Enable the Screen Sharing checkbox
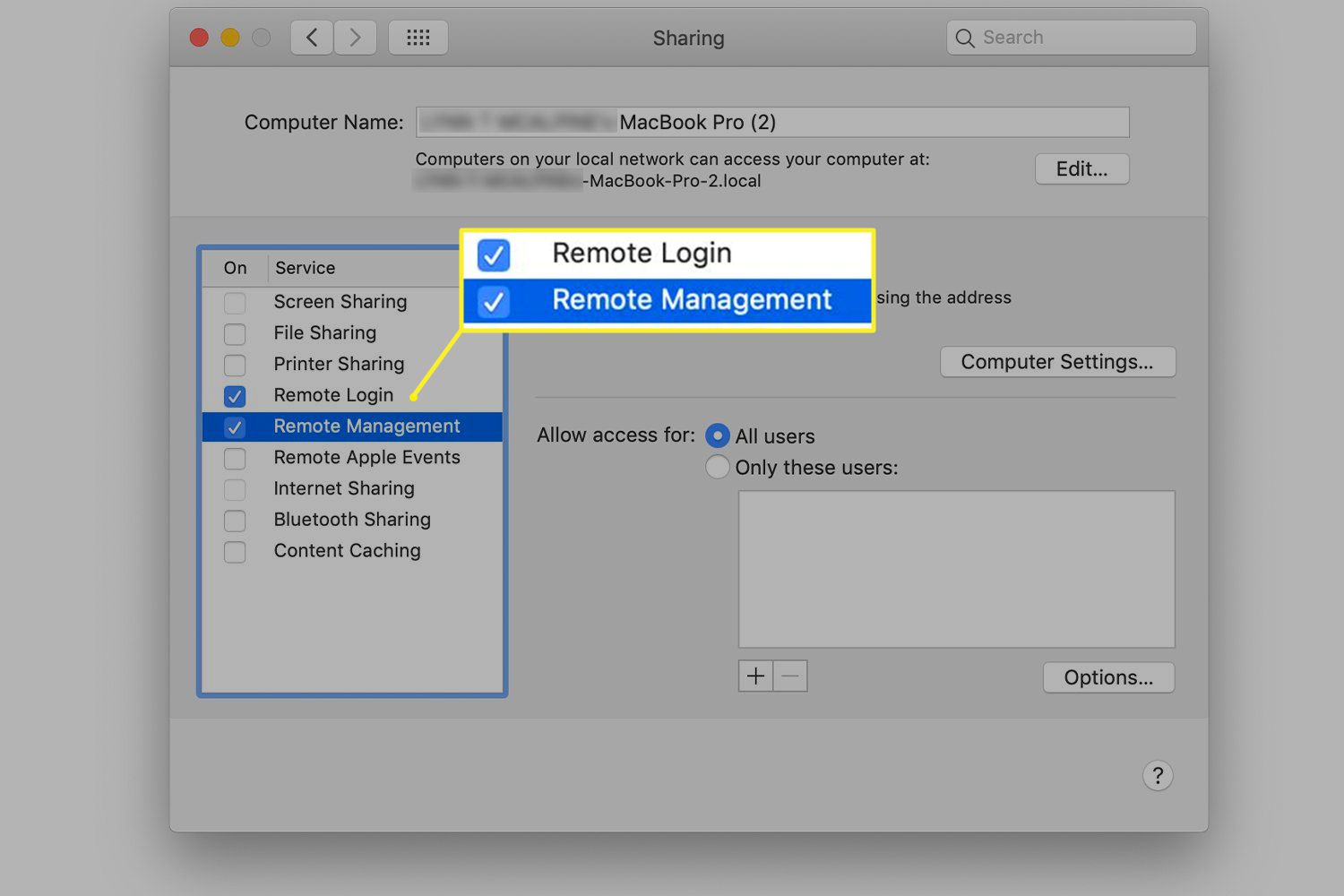This screenshot has width=1344, height=896. click(235, 303)
